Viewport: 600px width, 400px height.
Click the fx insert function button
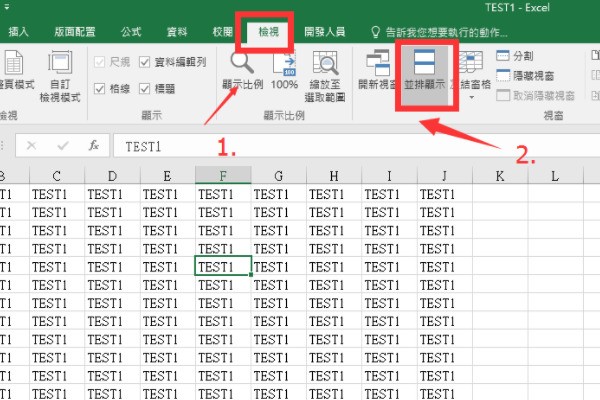(93, 145)
